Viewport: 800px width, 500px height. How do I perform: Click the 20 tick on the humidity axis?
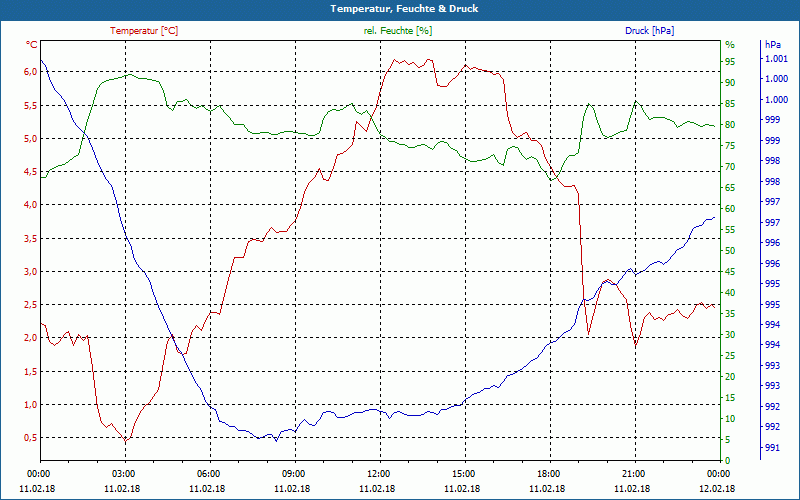coord(730,377)
